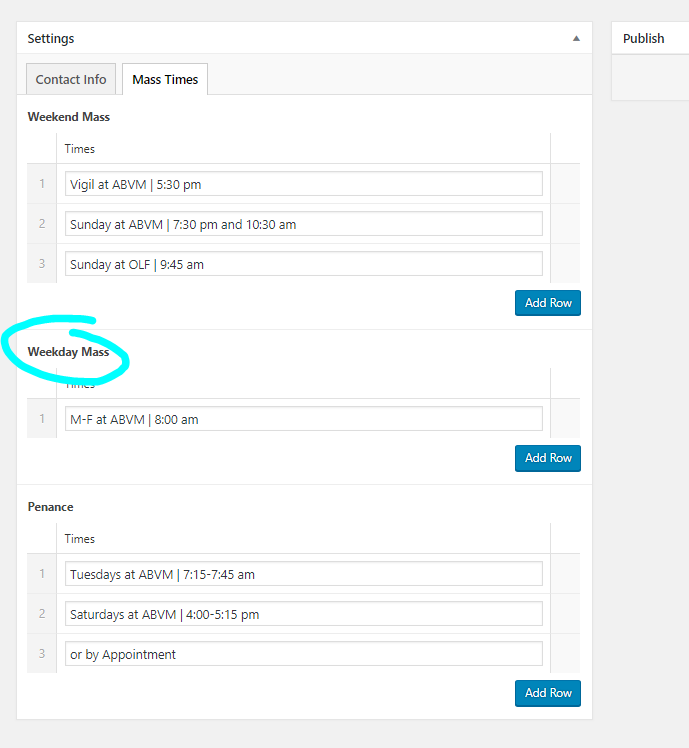
Task: Click row handle 2 beside Saturdays at ABVM
Action: tap(42, 614)
